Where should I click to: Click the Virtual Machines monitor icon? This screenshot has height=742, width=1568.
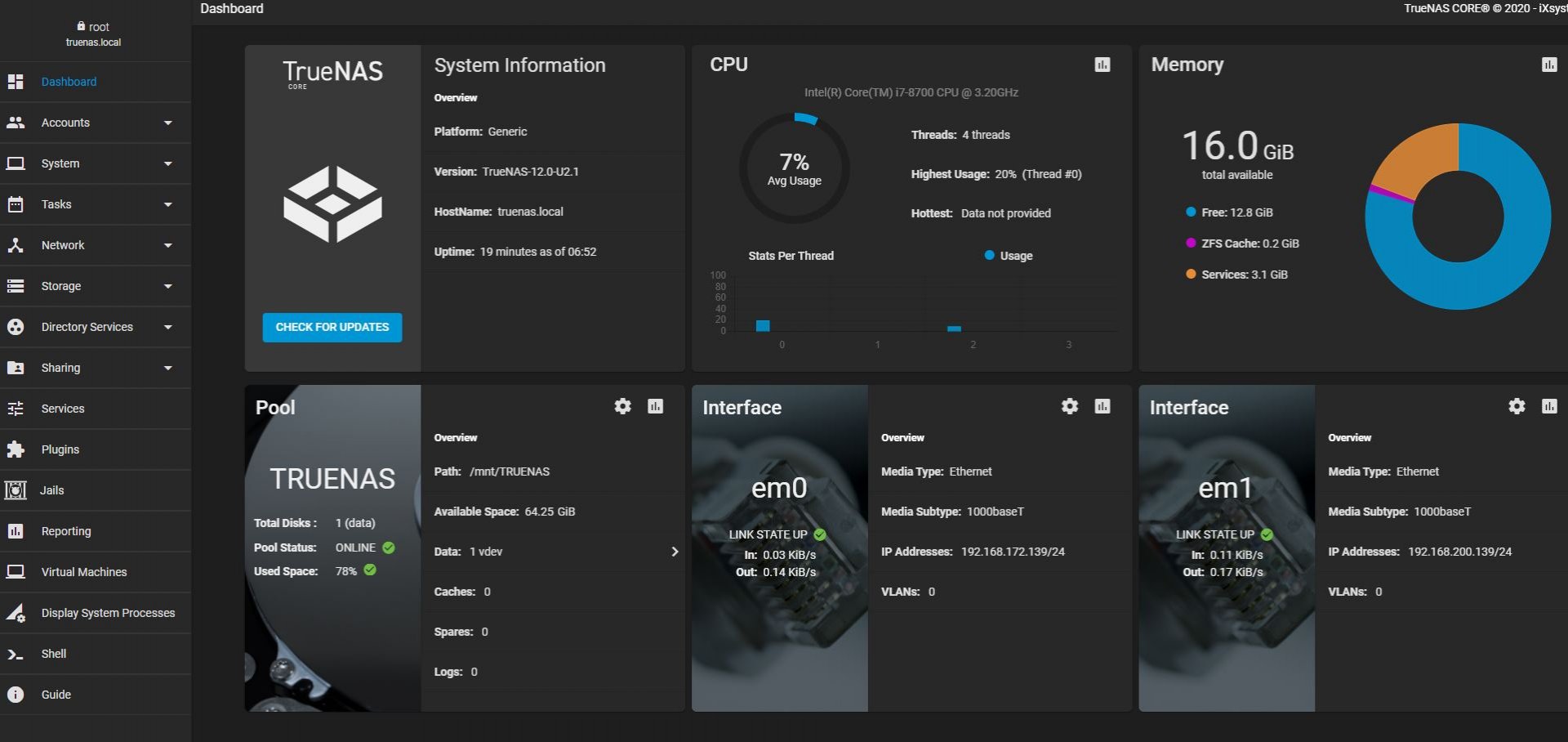[x=16, y=572]
